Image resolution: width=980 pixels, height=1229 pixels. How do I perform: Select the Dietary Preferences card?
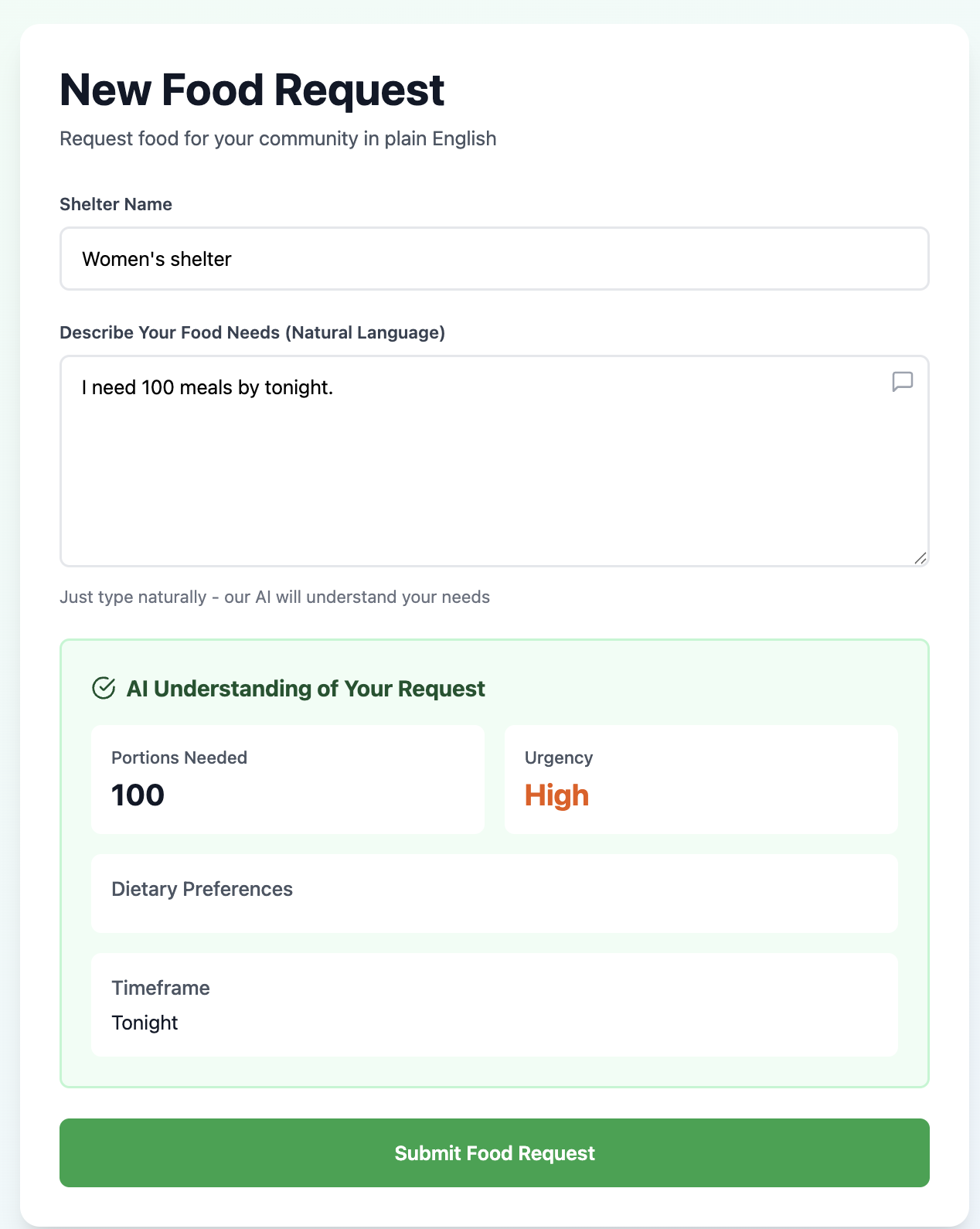click(494, 893)
